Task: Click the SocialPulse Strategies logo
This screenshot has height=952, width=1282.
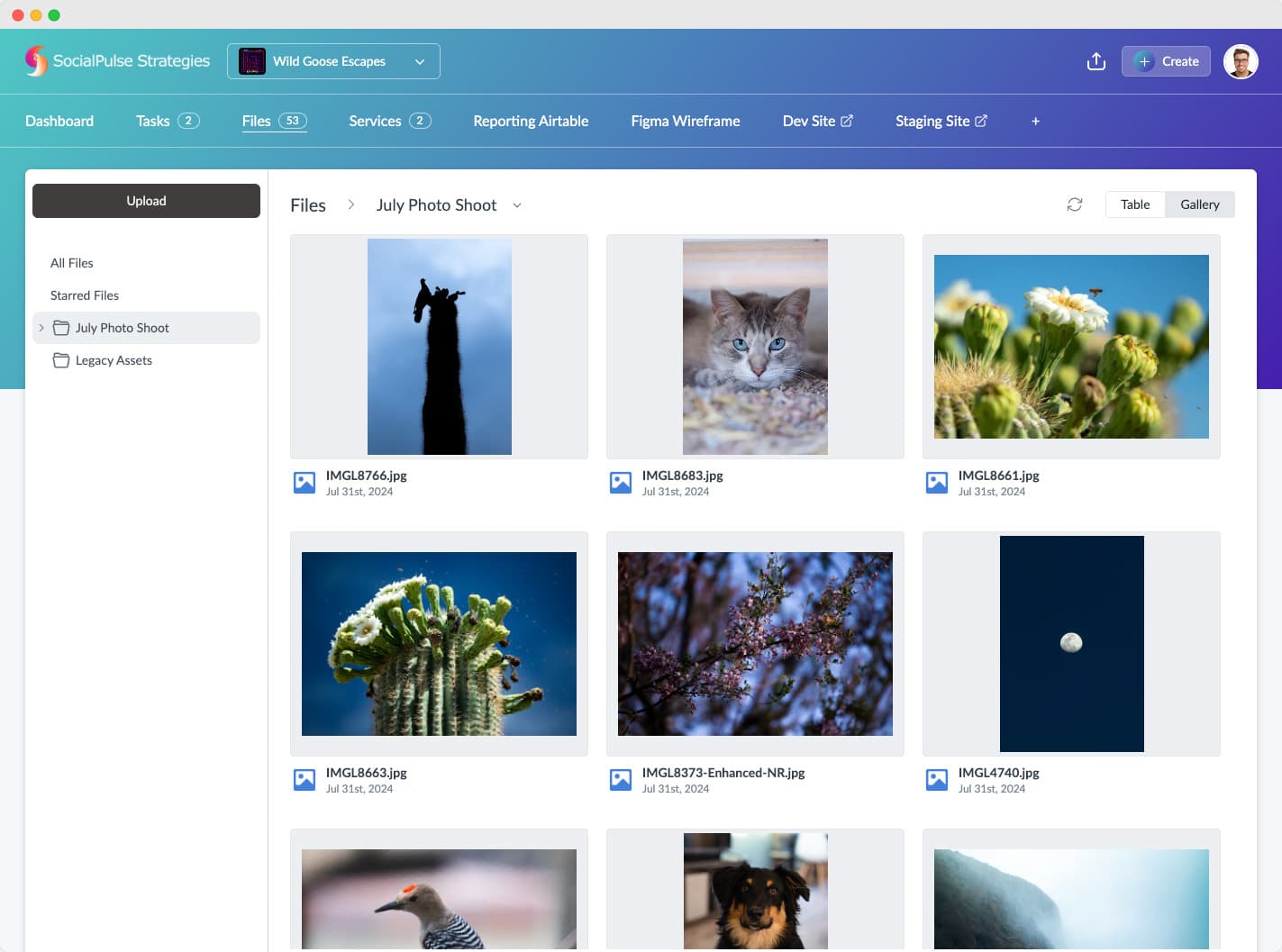Action: [117, 61]
